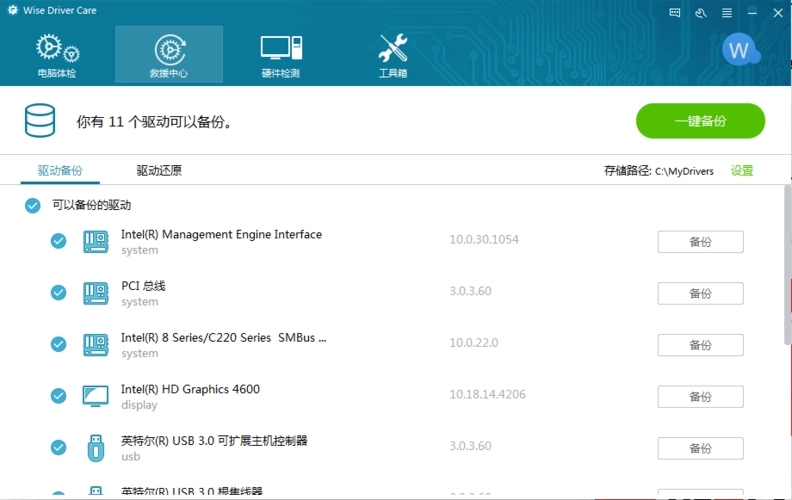Click the database backup icon

[x=40, y=121]
